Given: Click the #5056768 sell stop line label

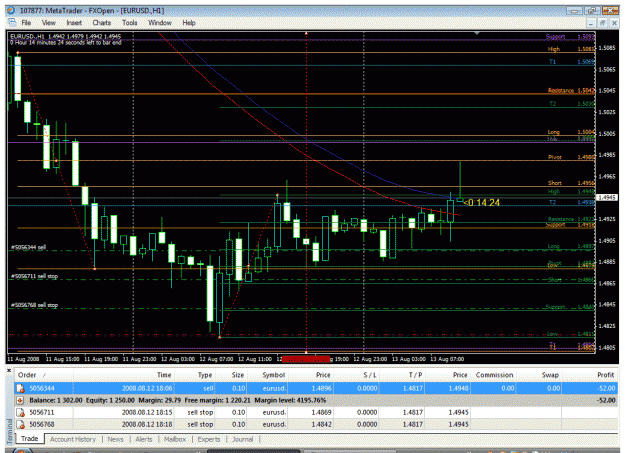Looking at the screenshot, I should [x=35, y=305].
